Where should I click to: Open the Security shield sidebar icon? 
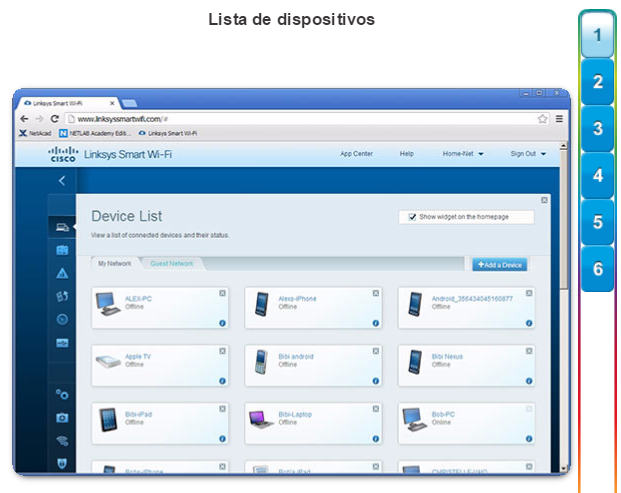[x=62, y=463]
